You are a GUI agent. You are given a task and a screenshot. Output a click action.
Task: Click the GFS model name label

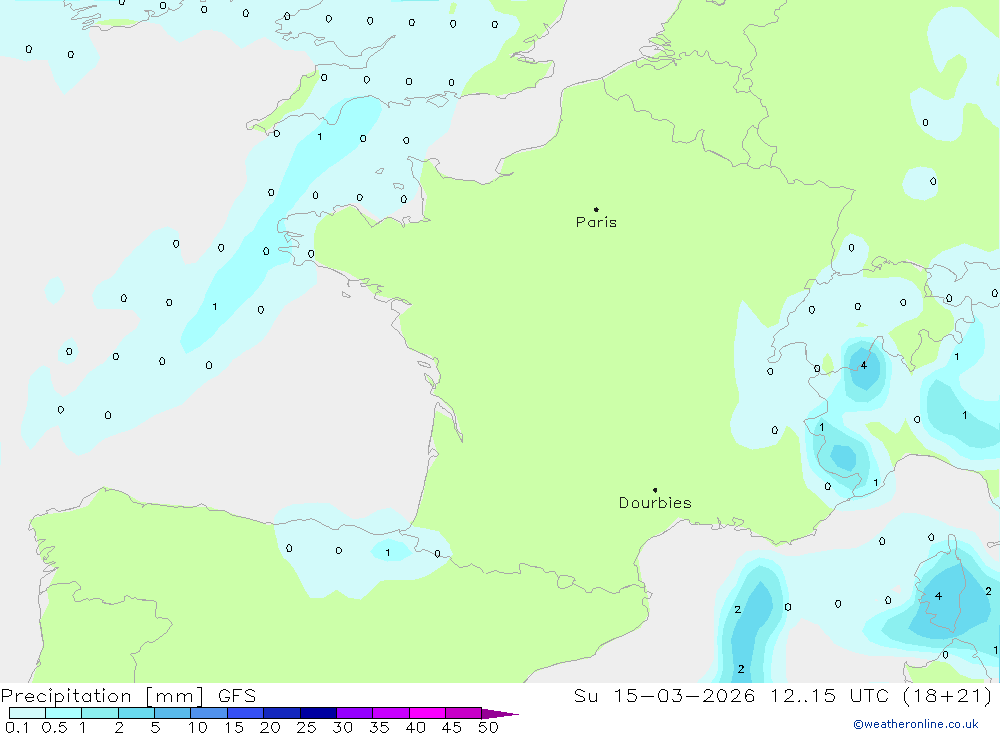point(237,696)
